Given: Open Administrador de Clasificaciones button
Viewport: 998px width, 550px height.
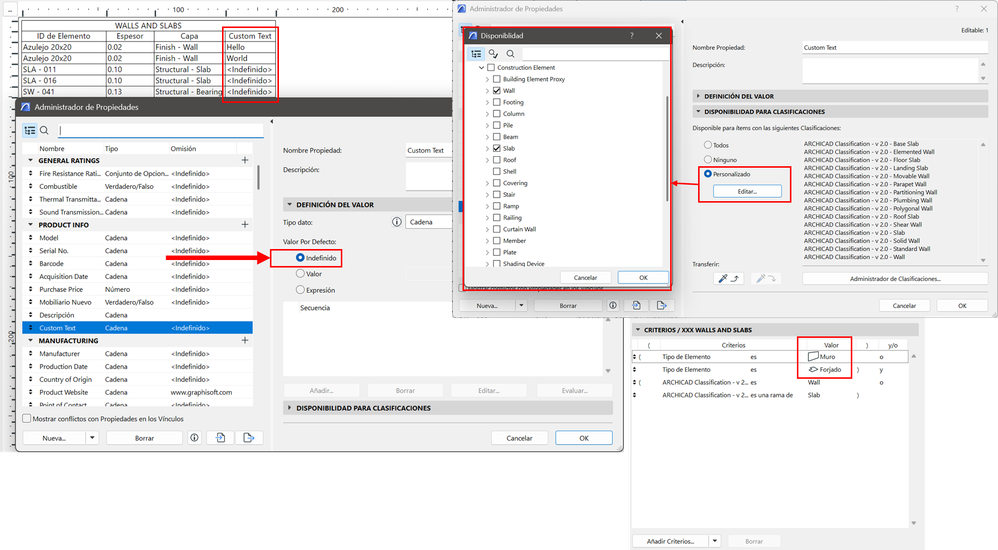Looking at the screenshot, I should (895, 279).
